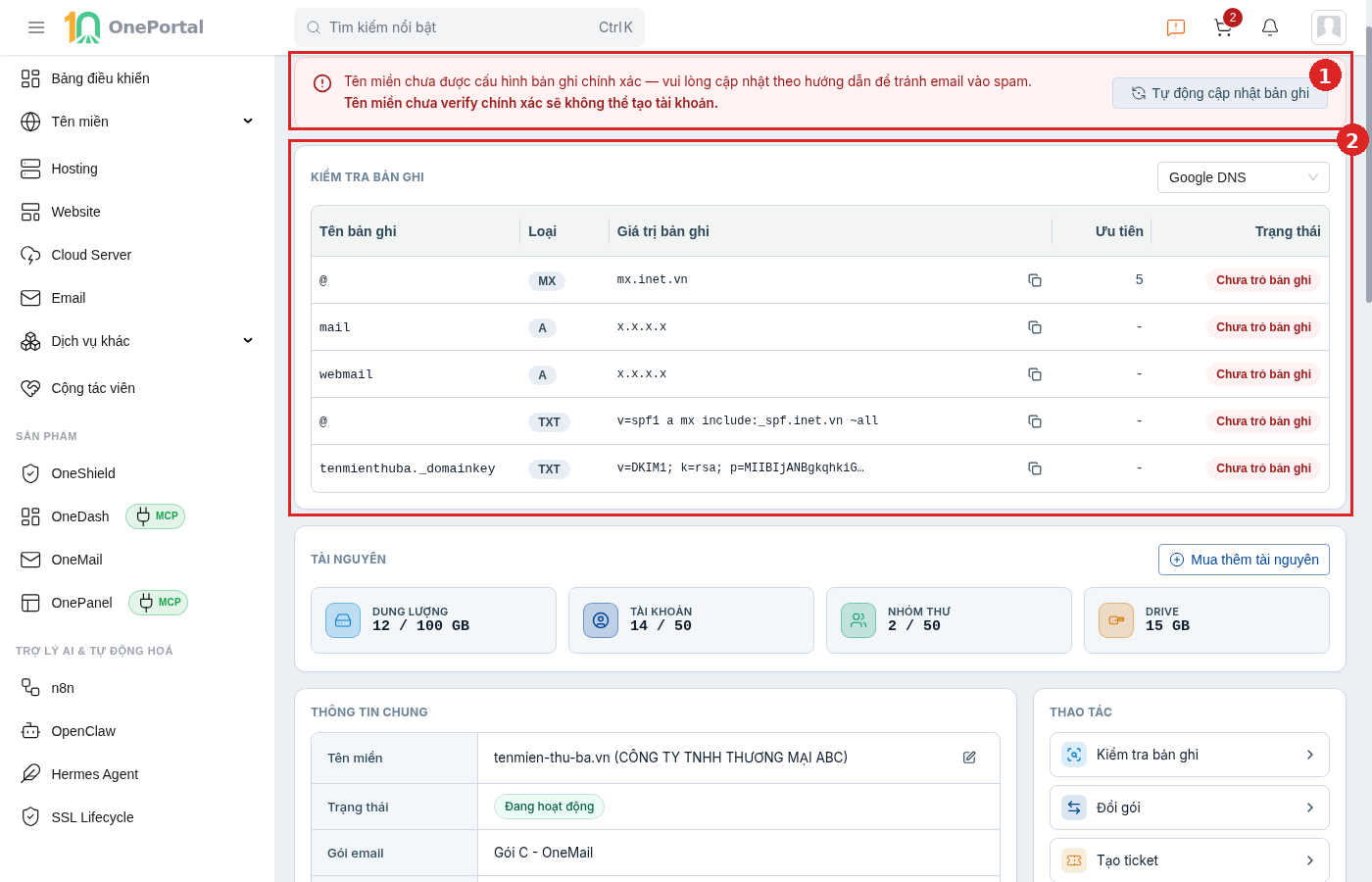
Task: Click Mua thêm tài nguyên button
Action: coord(1244,560)
